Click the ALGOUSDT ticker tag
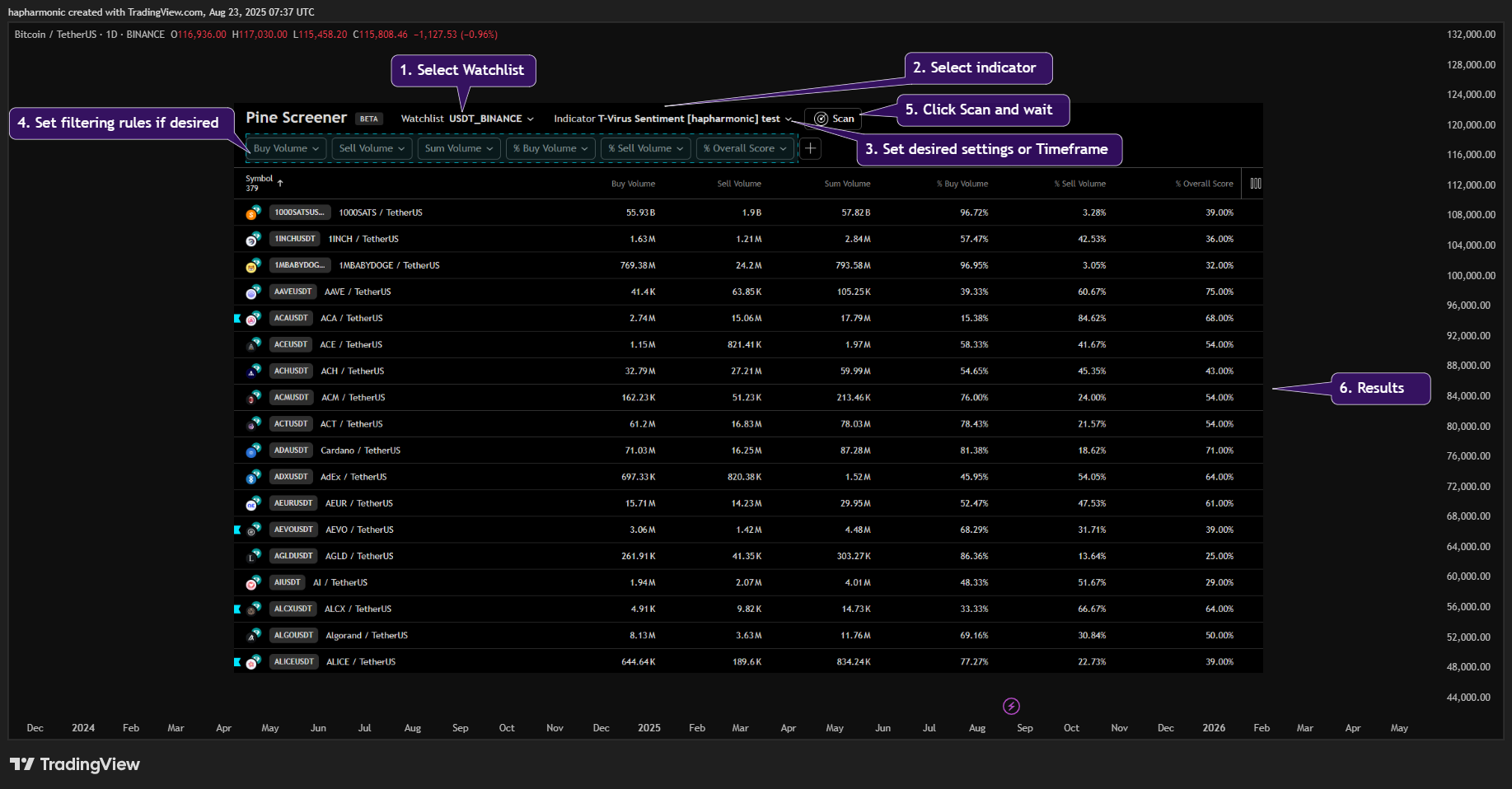Screen dimensions: 1512x789 point(293,634)
